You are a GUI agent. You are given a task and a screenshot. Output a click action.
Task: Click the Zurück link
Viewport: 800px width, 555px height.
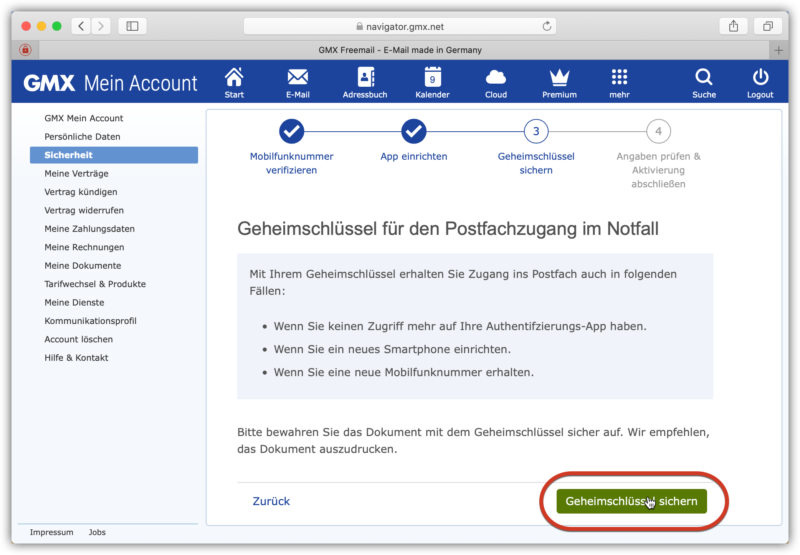point(271,501)
